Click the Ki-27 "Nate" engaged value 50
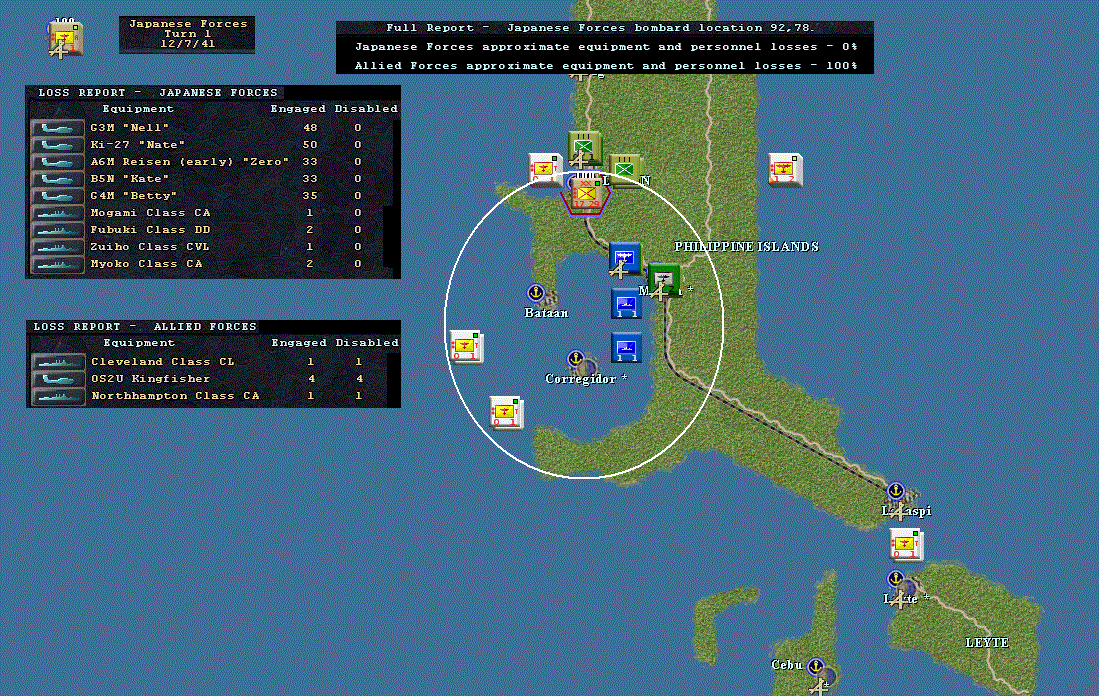 coord(309,144)
